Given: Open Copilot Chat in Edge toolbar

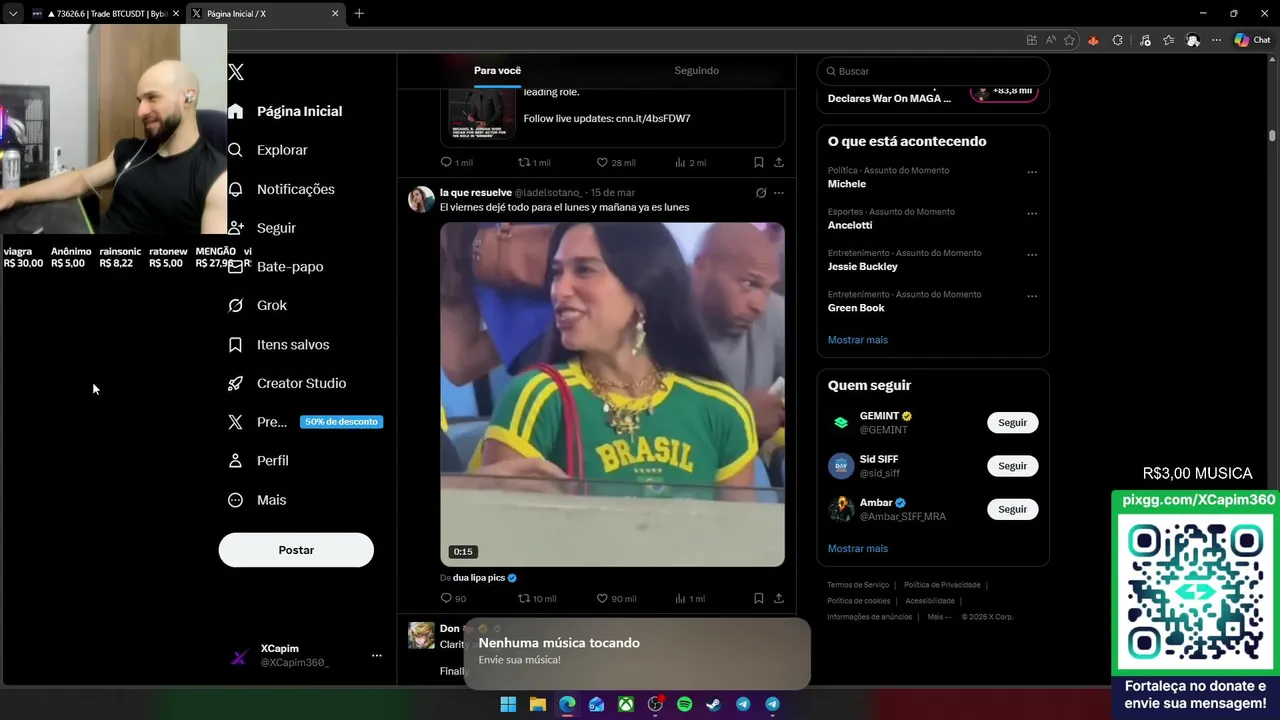Looking at the screenshot, I should (1252, 40).
